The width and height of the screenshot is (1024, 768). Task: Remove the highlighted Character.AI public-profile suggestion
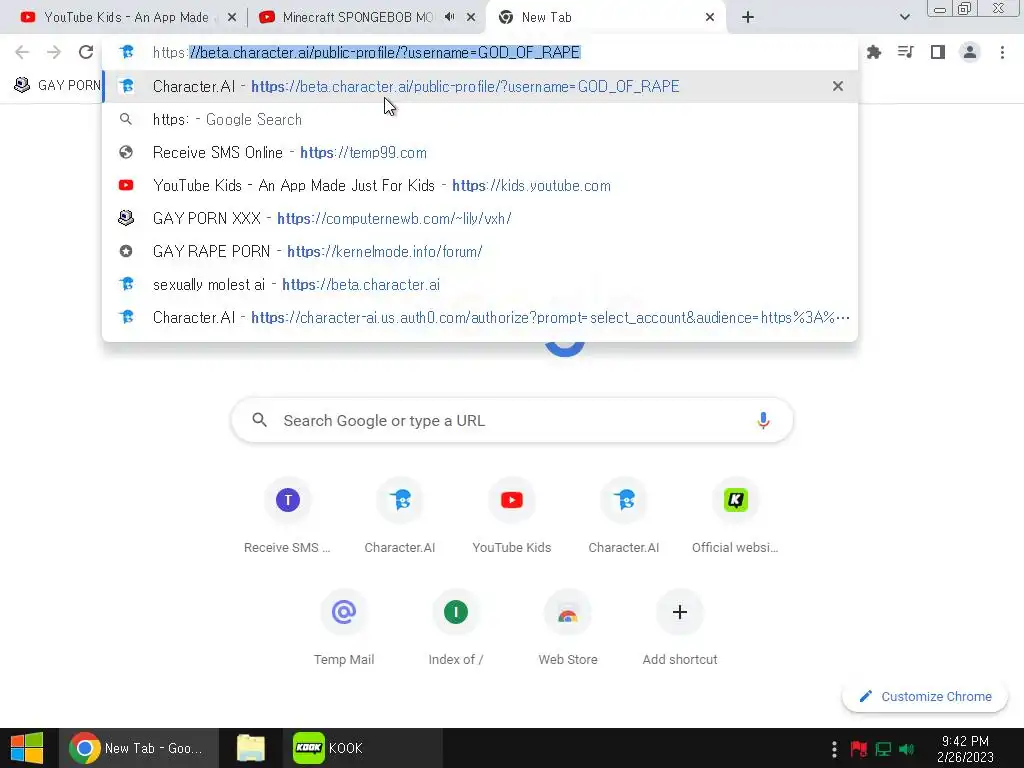pos(838,86)
